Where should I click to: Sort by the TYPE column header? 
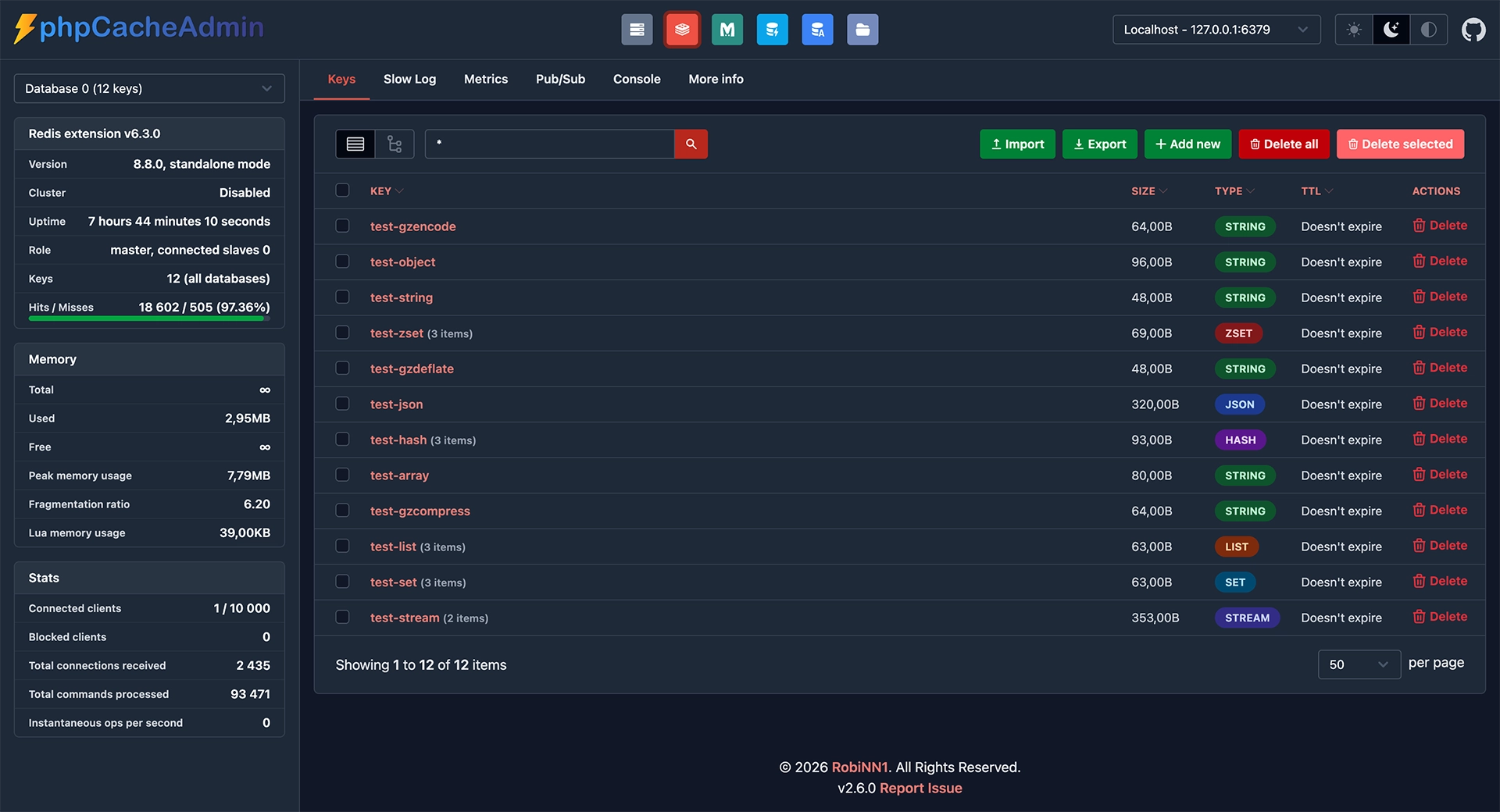click(1234, 191)
